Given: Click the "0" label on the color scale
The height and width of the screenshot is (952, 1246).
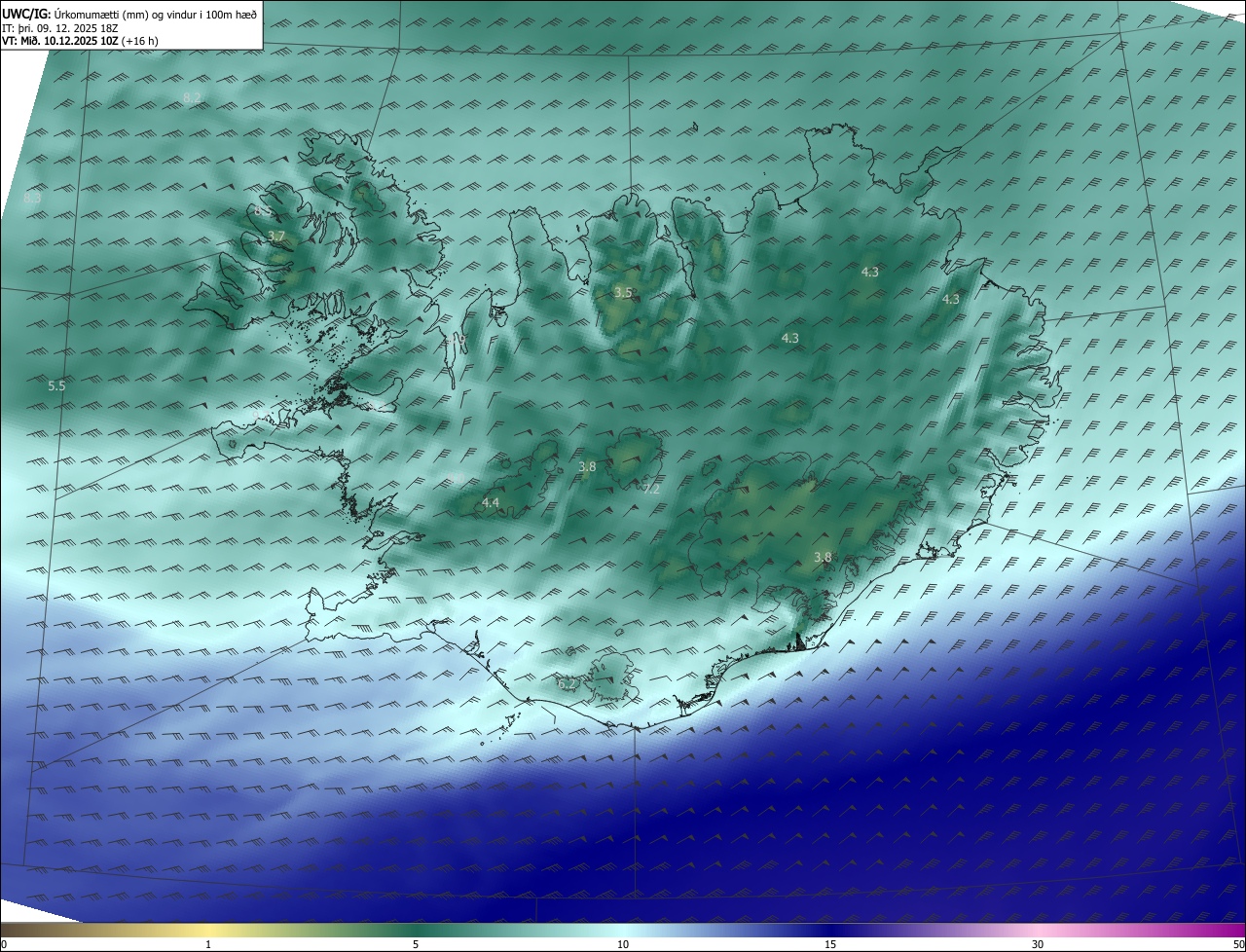Looking at the screenshot, I should pos(4,944).
